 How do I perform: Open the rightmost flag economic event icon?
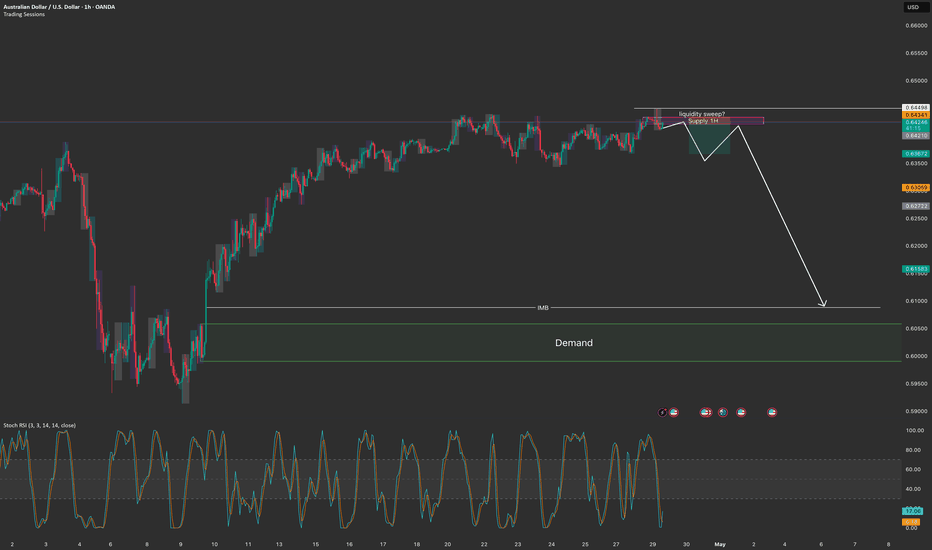click(x=772, y=412)
